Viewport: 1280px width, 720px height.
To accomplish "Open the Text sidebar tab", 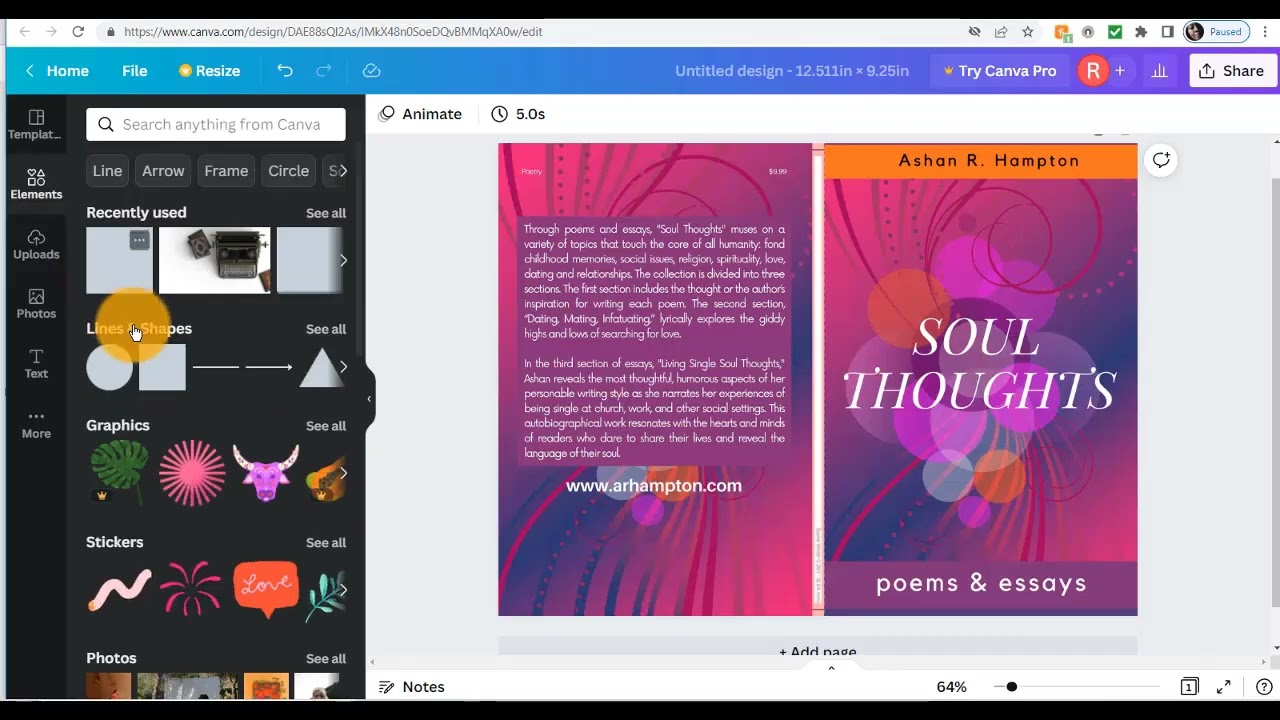I will pyautogui.click(x=36, y=364).
